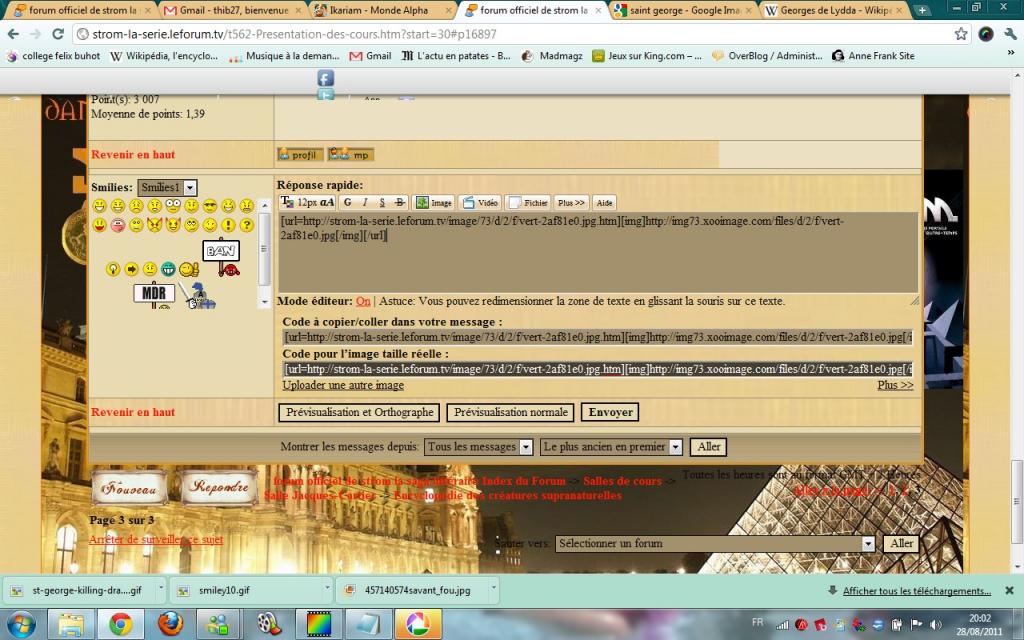
Task: Click the Nouveau new topic button
Action: click(129, 487)
